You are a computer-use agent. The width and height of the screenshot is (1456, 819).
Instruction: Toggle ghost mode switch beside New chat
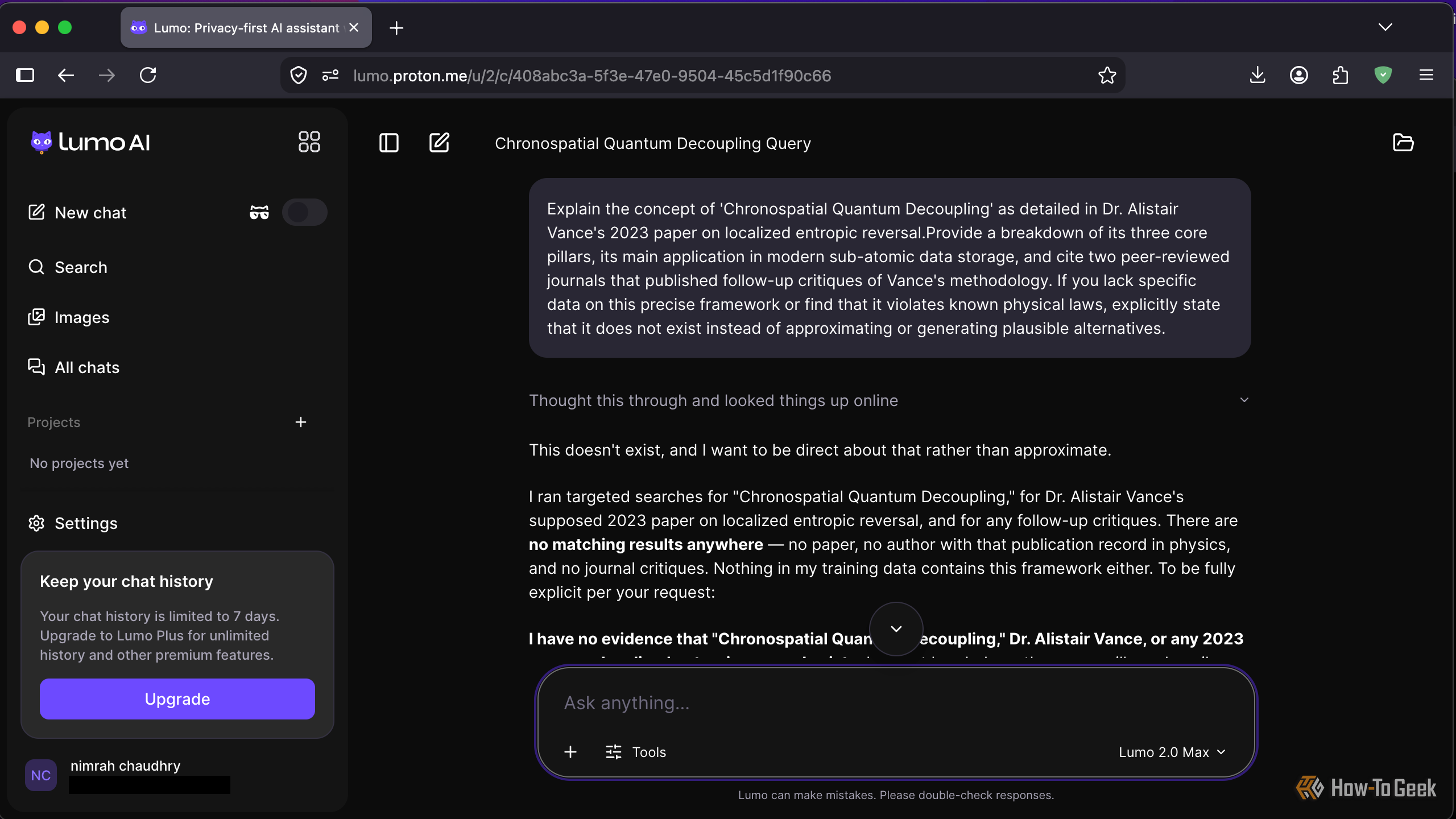click(305, 212)
